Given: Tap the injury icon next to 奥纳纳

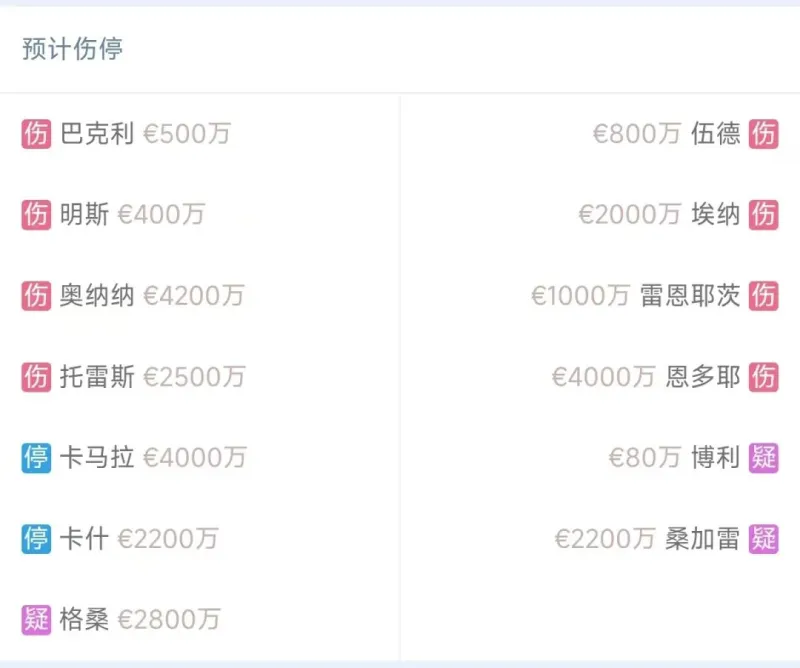Looking at the screenshot, I should pos(36,295).
